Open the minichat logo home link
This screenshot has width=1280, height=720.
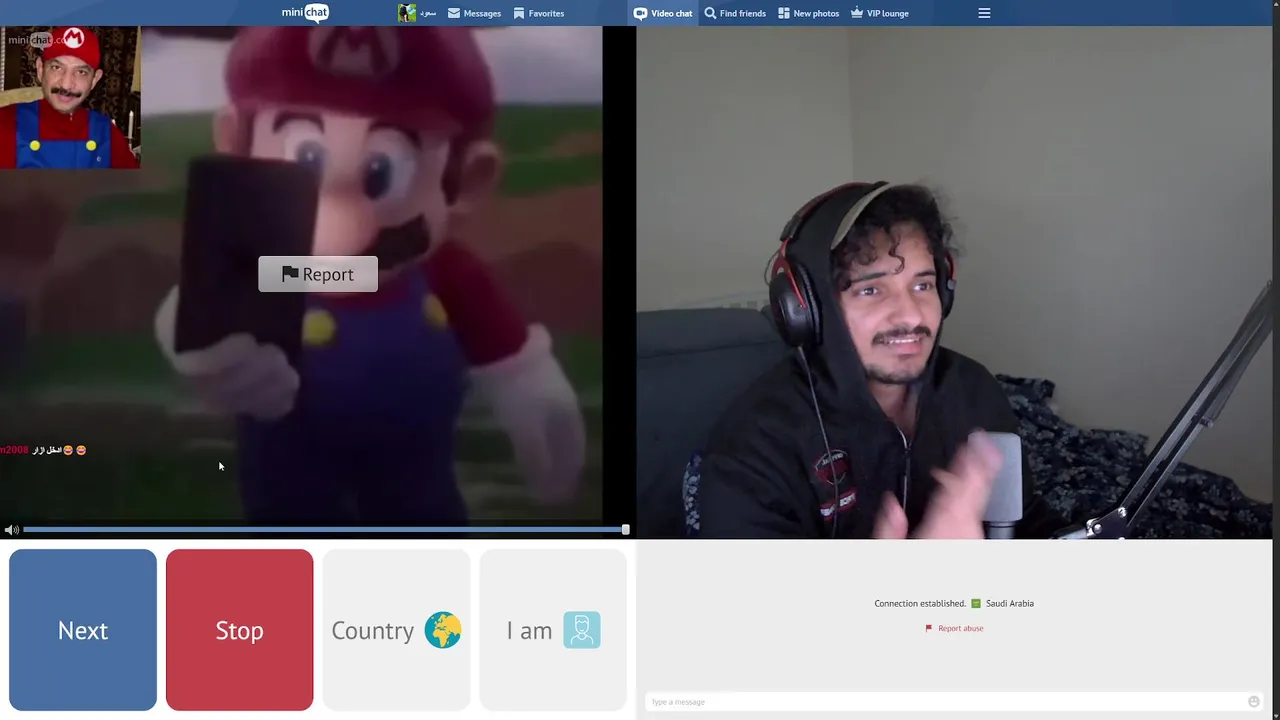(305, 13)
